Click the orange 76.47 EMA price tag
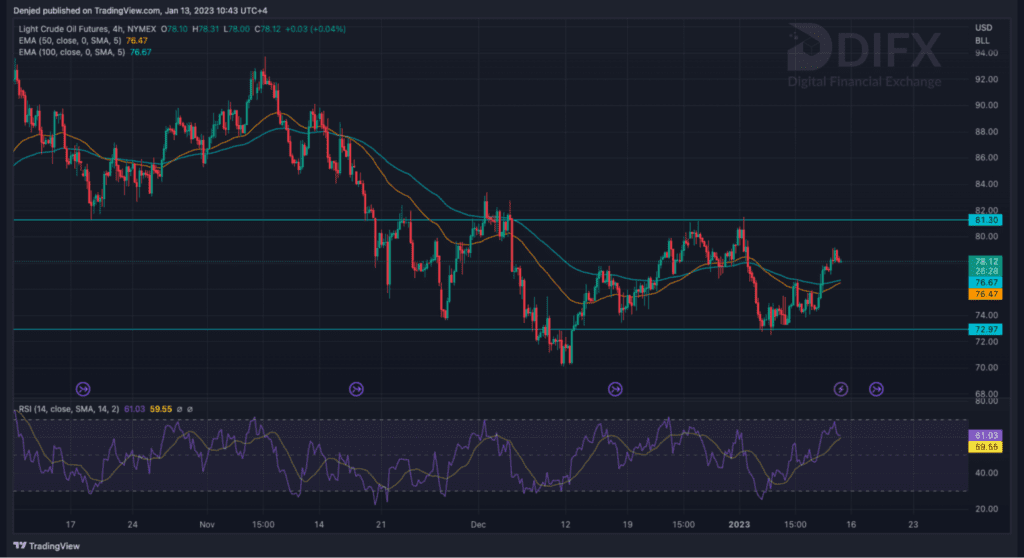Viewport: 1024px width, 558px height. pyautogui.click(x=986, y=294)
